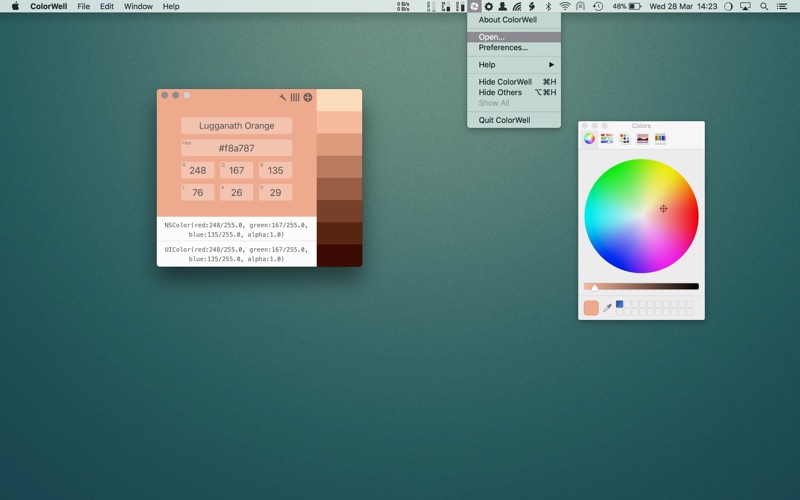The height and width of the screenshot is (500, 800).
Task: Switch to the pencils picker mode
Action: pos(660,138)
